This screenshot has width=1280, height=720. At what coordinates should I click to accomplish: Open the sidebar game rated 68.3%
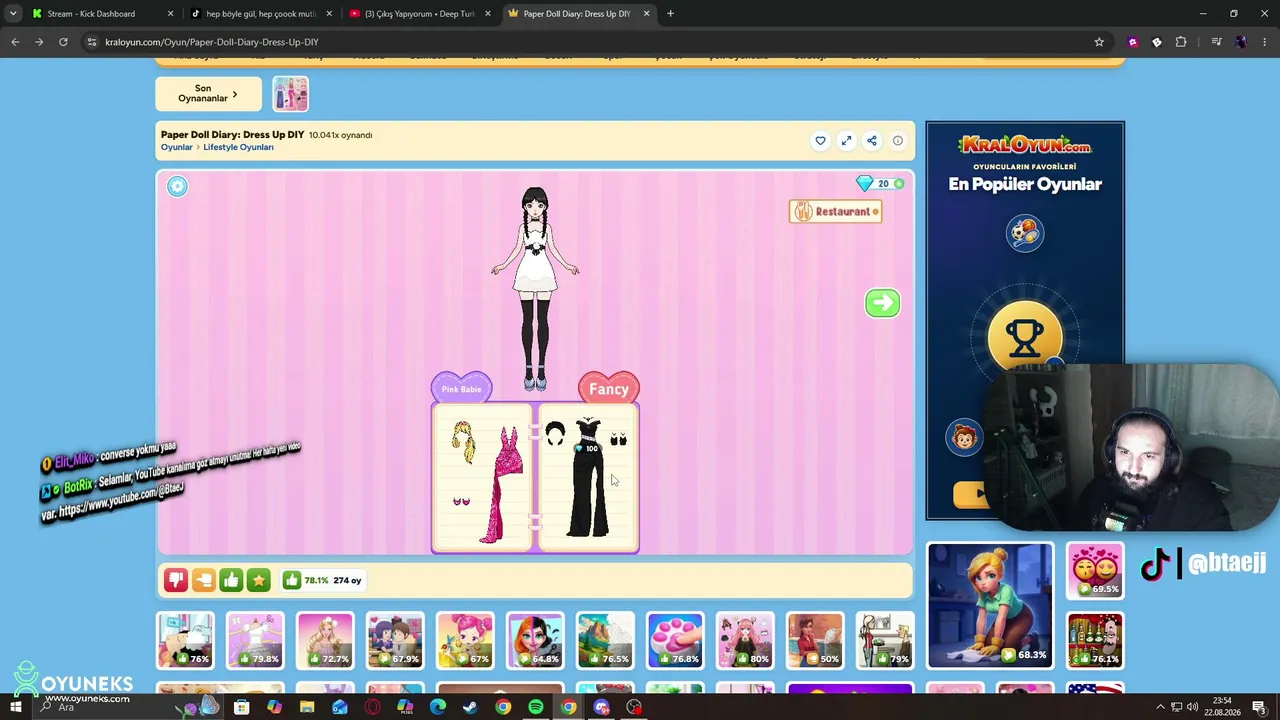pos(990,605)
